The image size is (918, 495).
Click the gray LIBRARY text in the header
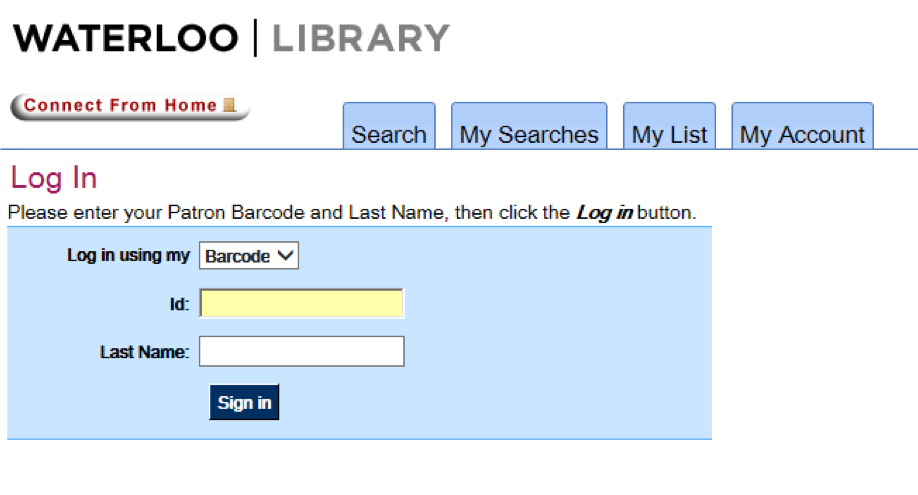(361, 38)
